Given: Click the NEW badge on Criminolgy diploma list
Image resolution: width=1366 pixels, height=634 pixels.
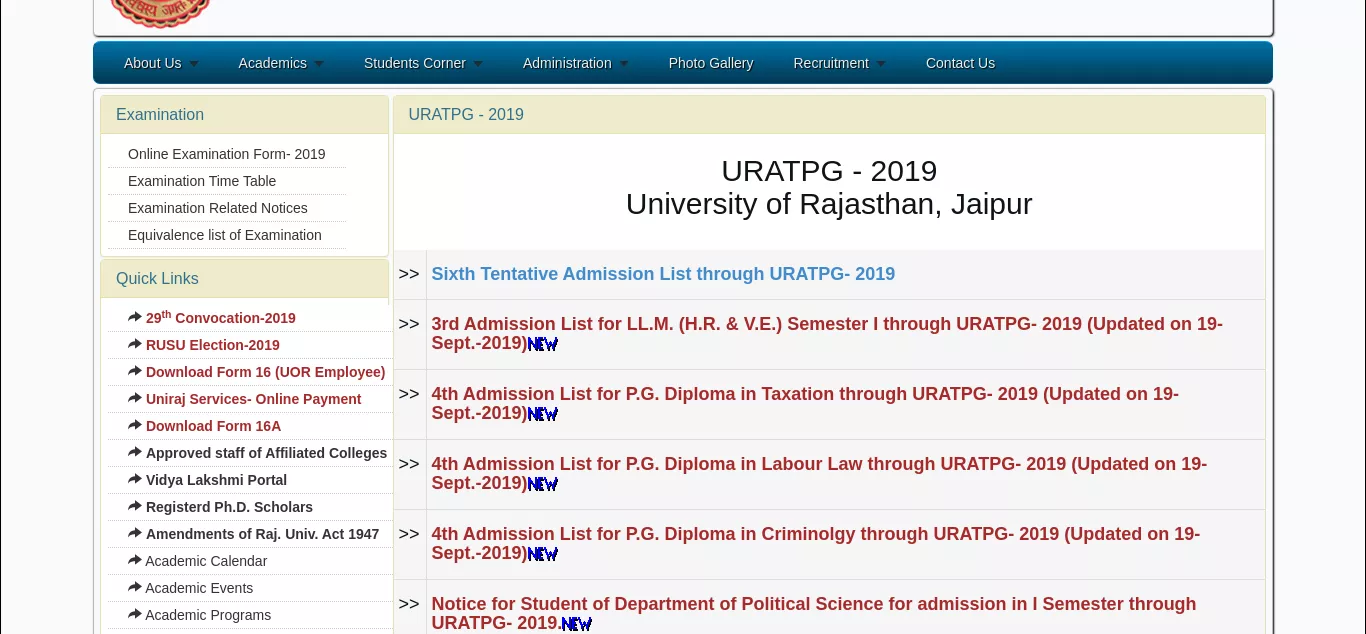Looking at the screenshot, I should [x=543, y=554].
